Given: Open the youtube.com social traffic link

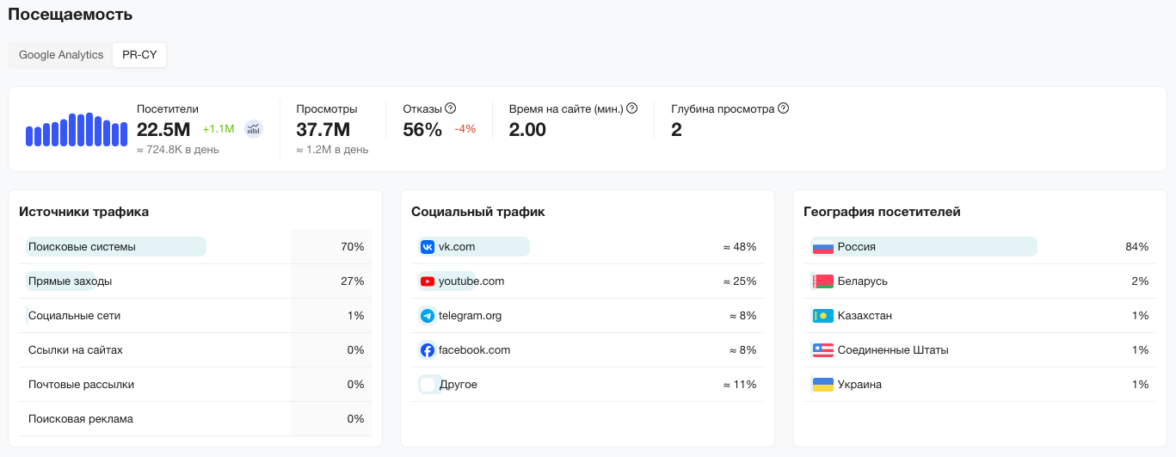Looking at the screenshot, I should click(x=471, y=281).
